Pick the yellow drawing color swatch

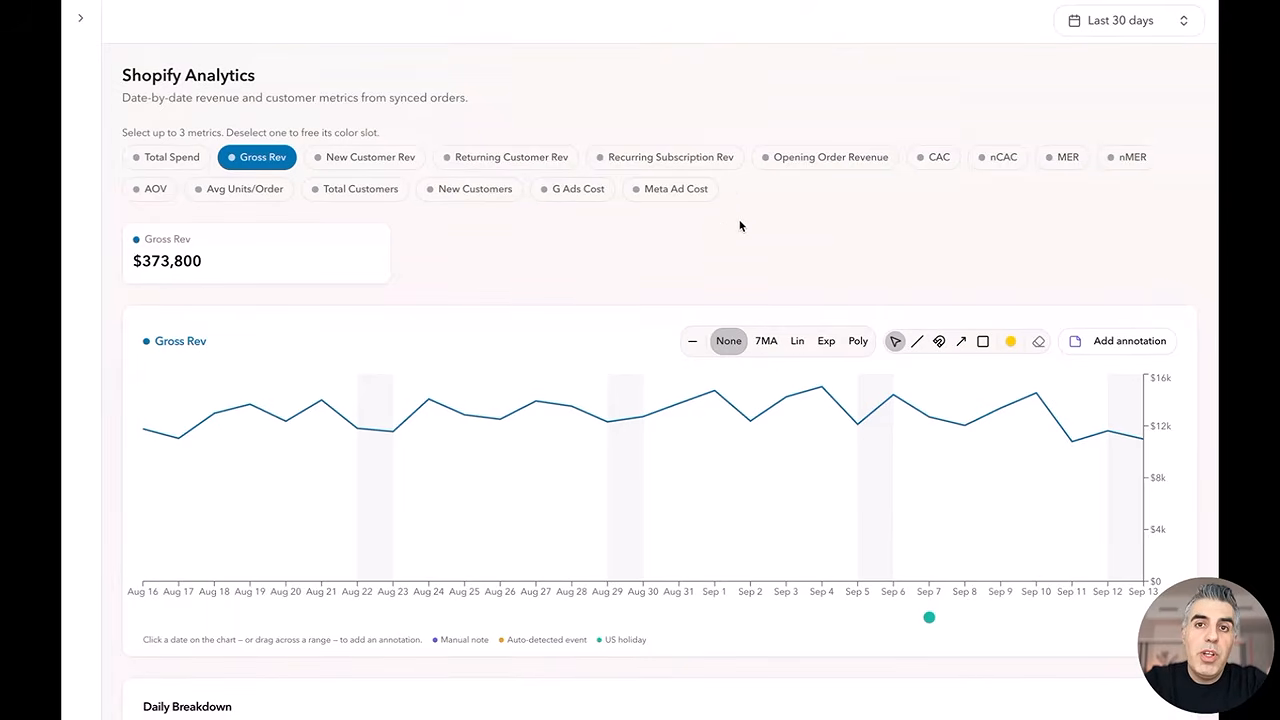pyautogui.click(x=1011, y=341)
